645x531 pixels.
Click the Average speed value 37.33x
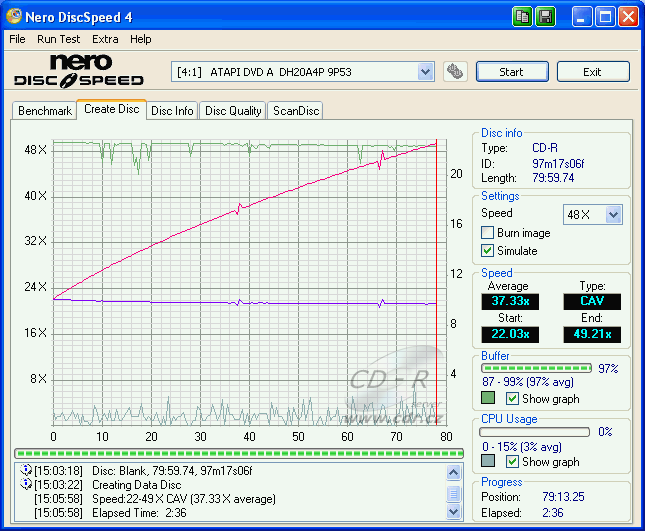(x=510, y=301)
